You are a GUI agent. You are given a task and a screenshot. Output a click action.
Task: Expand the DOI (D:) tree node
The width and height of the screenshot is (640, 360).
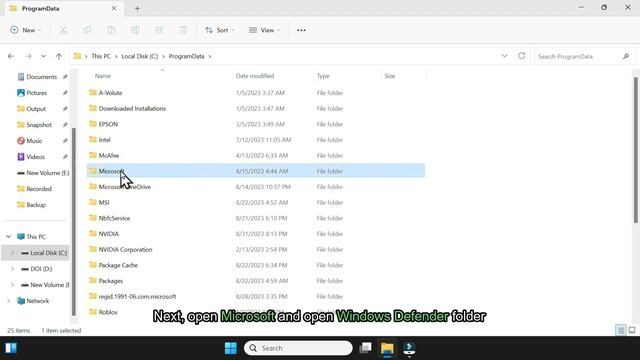tap(12, 269)
